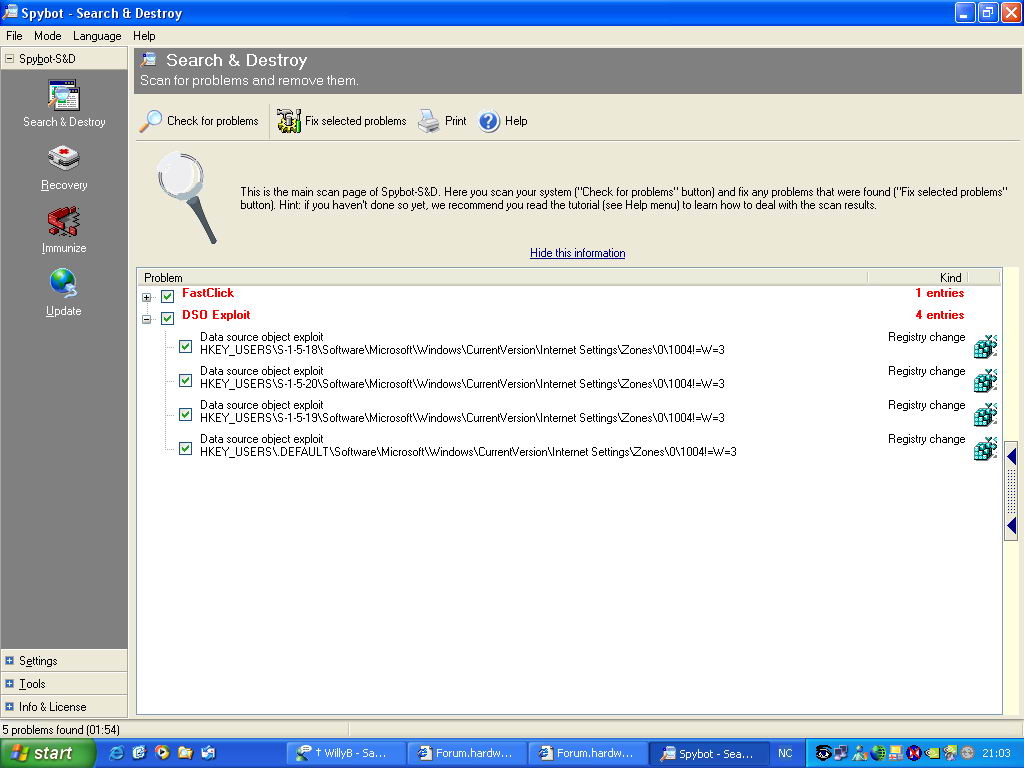
Task: Collapse the Spybot-S&D sidebar section
Action: (x=9, y=58)
